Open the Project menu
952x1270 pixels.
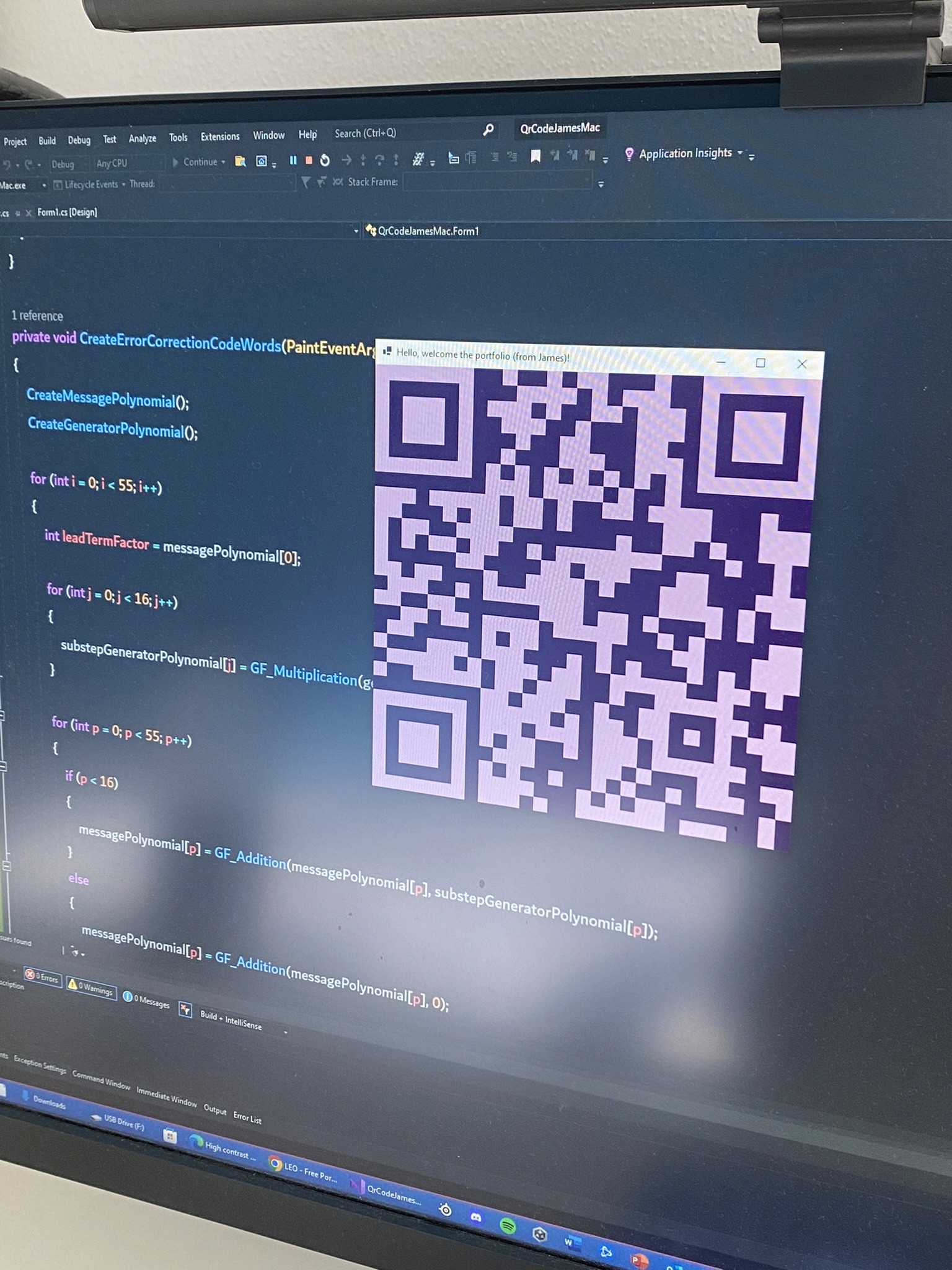coord(15,141)
